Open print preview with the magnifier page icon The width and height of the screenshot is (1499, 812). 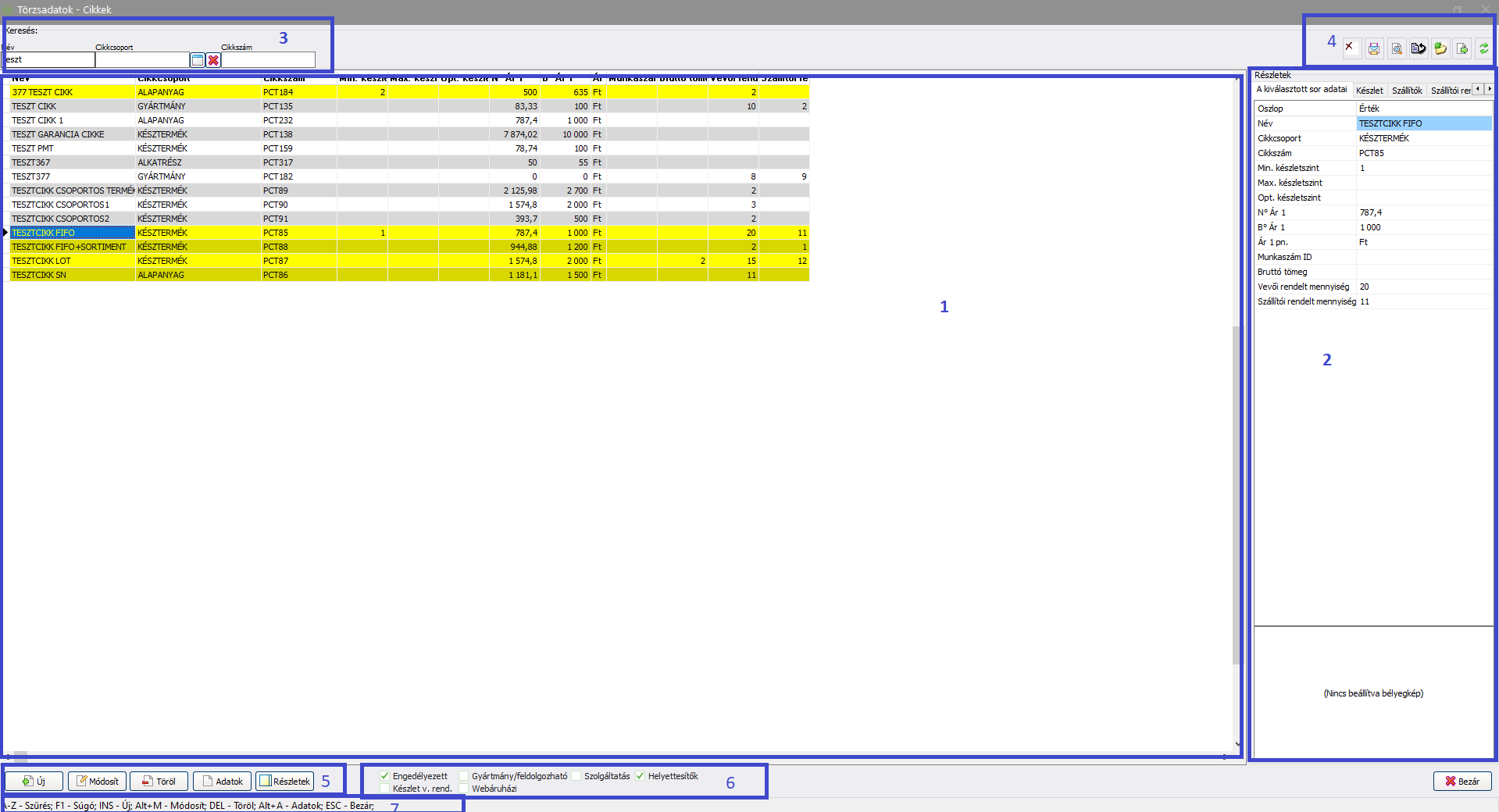click(1396, 49)
